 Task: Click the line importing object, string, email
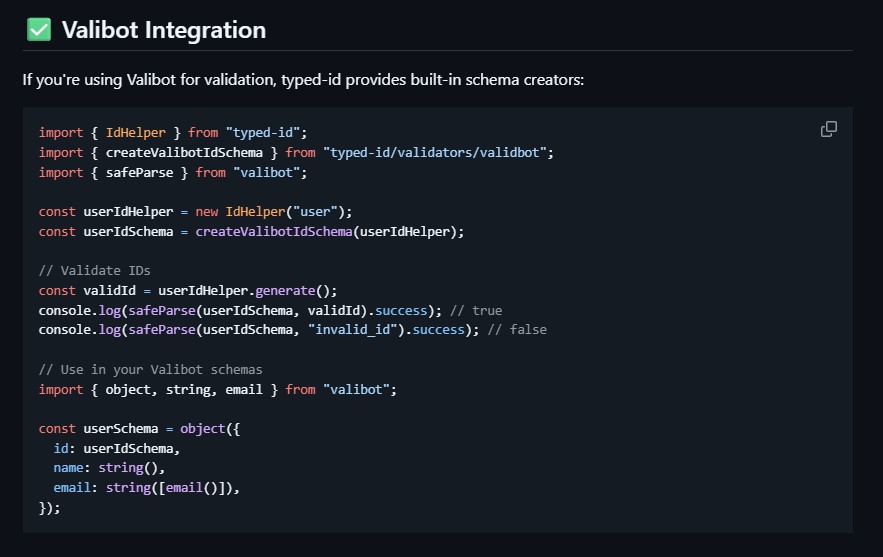(218, 390)
